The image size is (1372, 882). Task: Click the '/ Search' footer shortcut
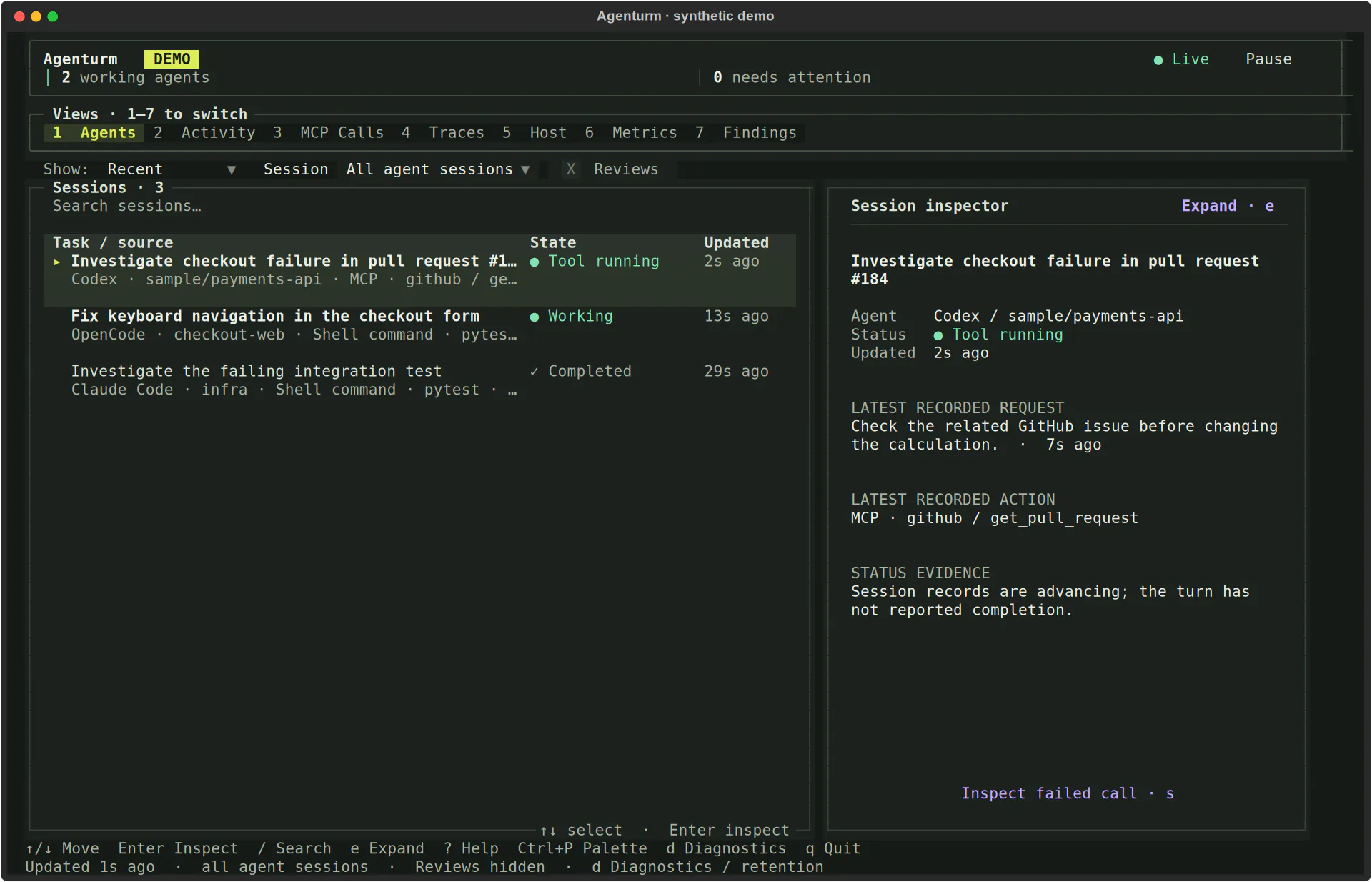(294, 848)
